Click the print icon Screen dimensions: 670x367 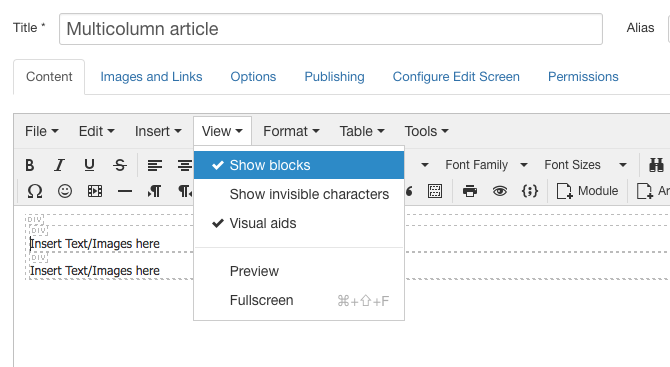(470, 191)
